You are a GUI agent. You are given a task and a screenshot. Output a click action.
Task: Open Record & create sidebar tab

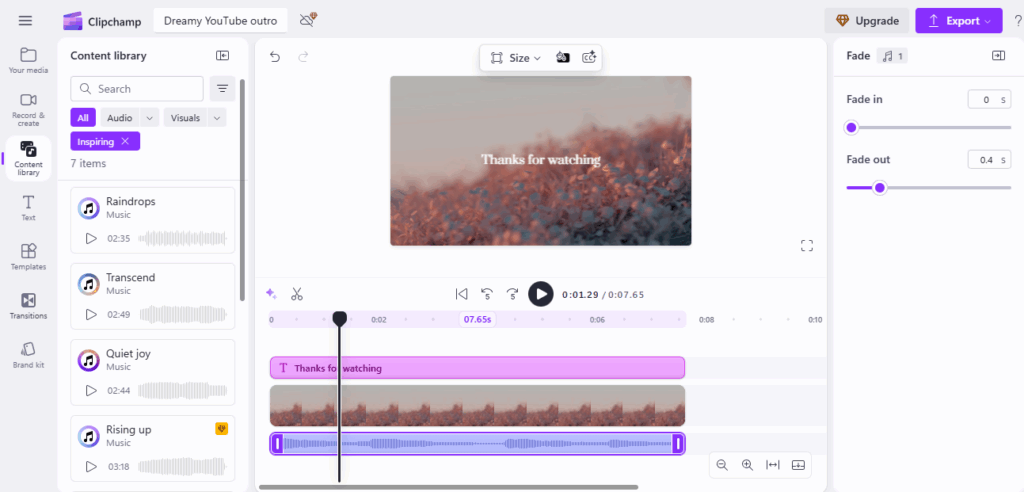pyautogui.click(x=28, y=110)
